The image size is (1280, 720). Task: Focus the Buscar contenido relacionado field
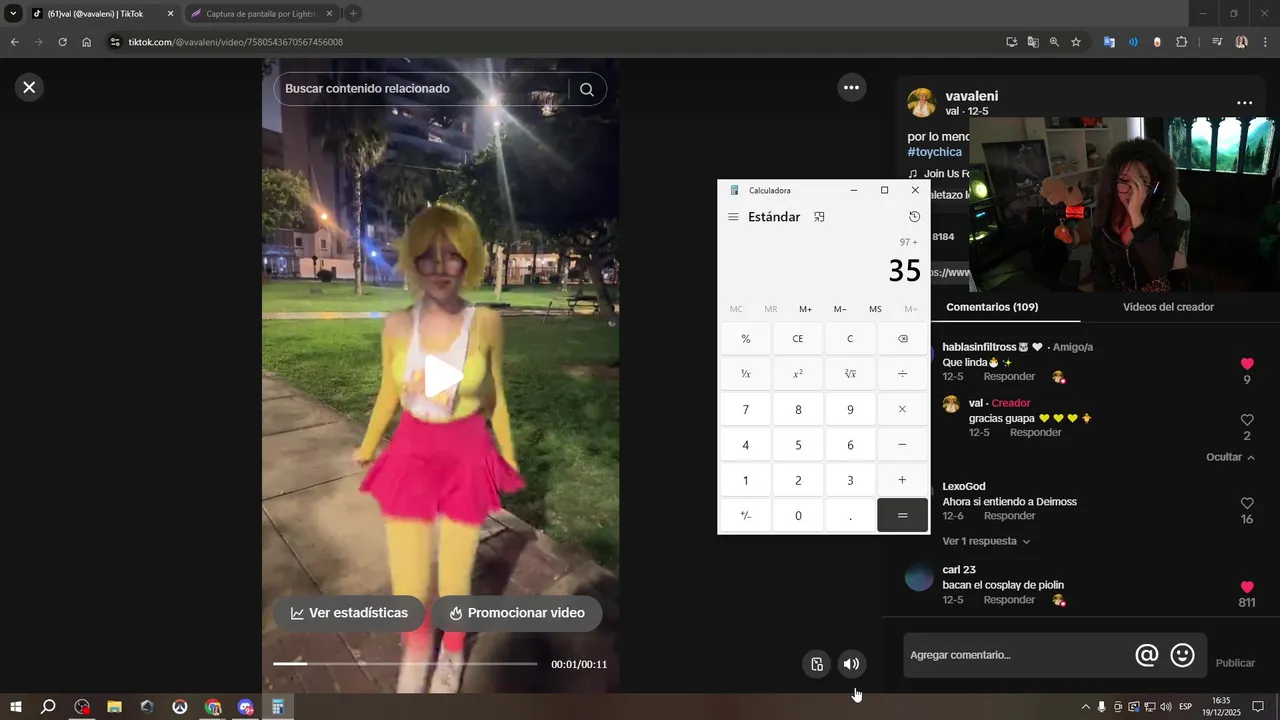pyautogui.click(x=420, y=89)
